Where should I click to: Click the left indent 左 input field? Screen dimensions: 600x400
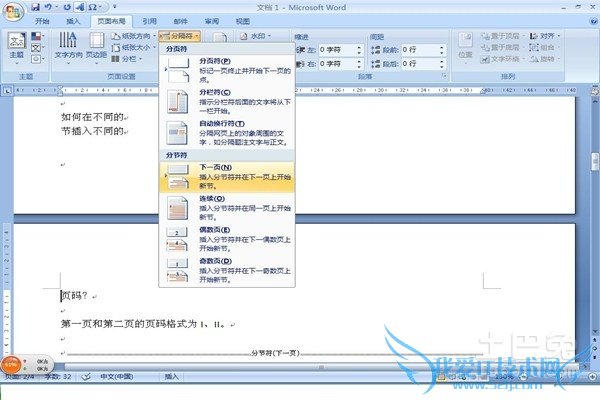tap(337, 50)
